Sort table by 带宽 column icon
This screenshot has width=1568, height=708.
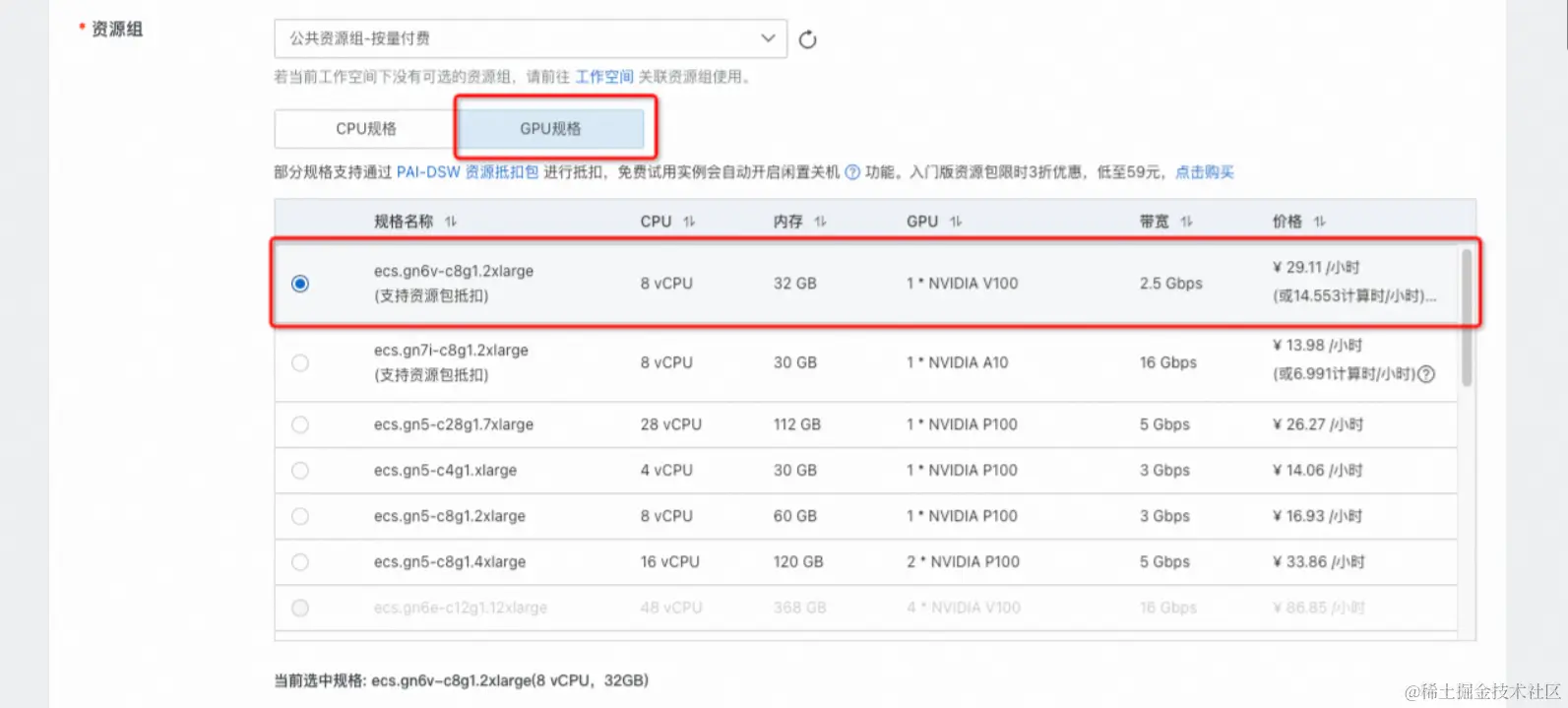click(x=1186, y=222)
